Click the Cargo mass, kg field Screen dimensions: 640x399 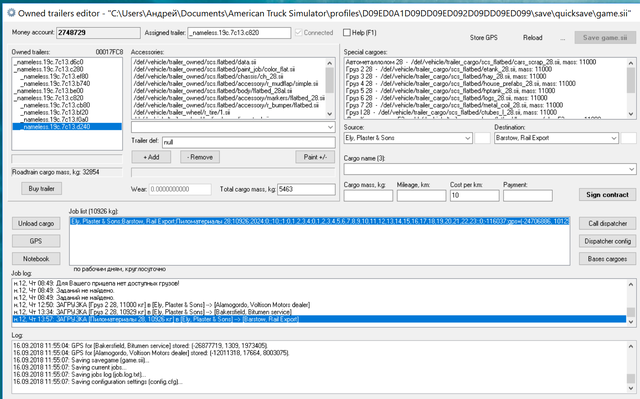point(368,196)
